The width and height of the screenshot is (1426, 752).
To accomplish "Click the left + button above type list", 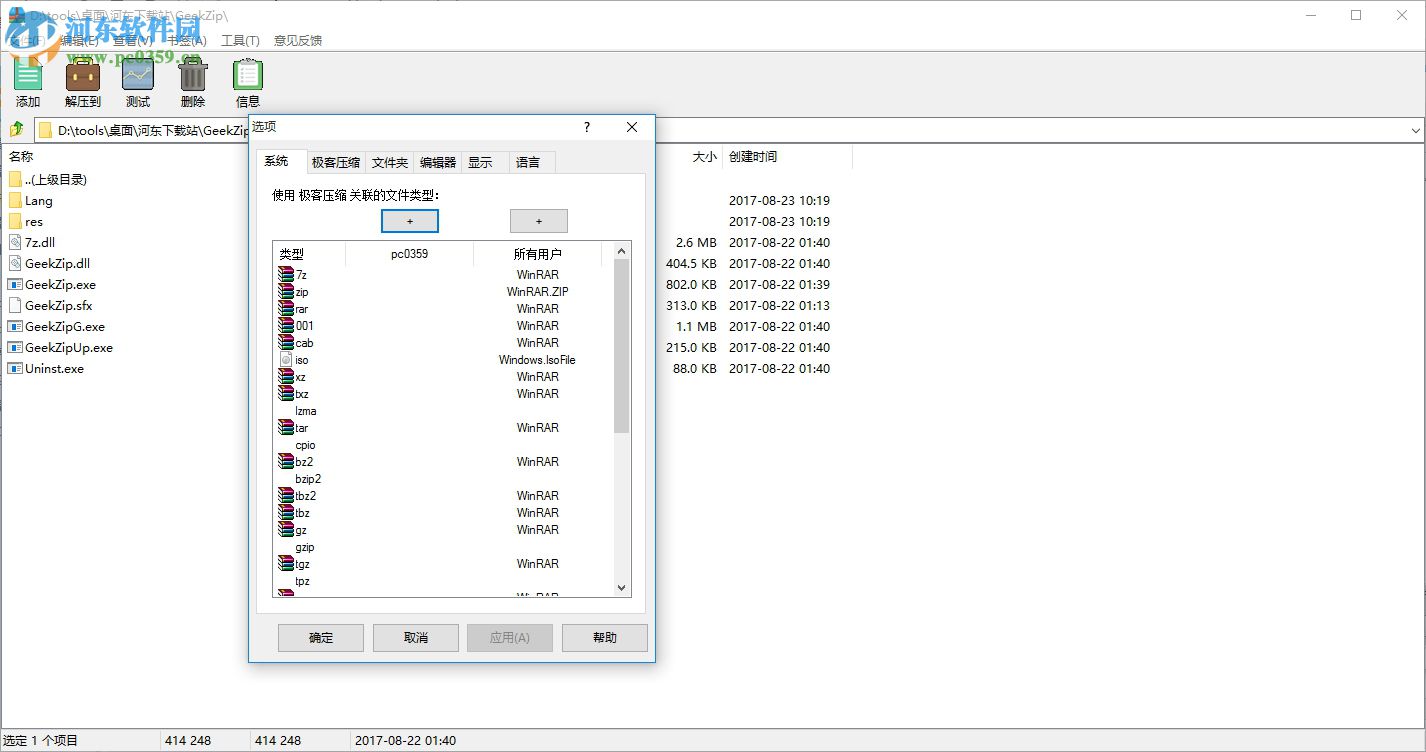I will coord(409,220).
